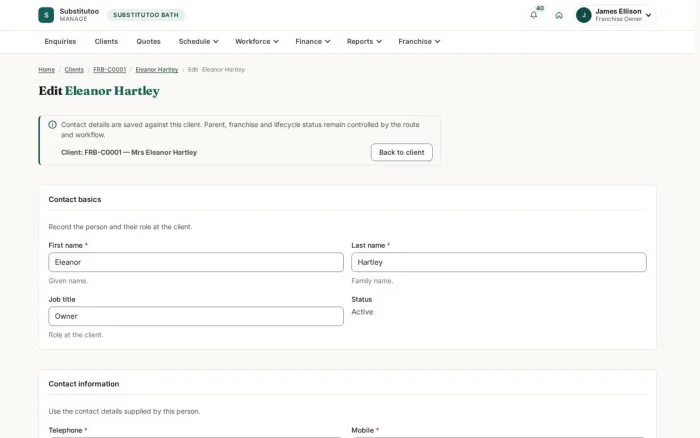The image size is (700, 438).
Task: Follow the FRB-C0001 breadcrumb link
Action: point(109,70)
